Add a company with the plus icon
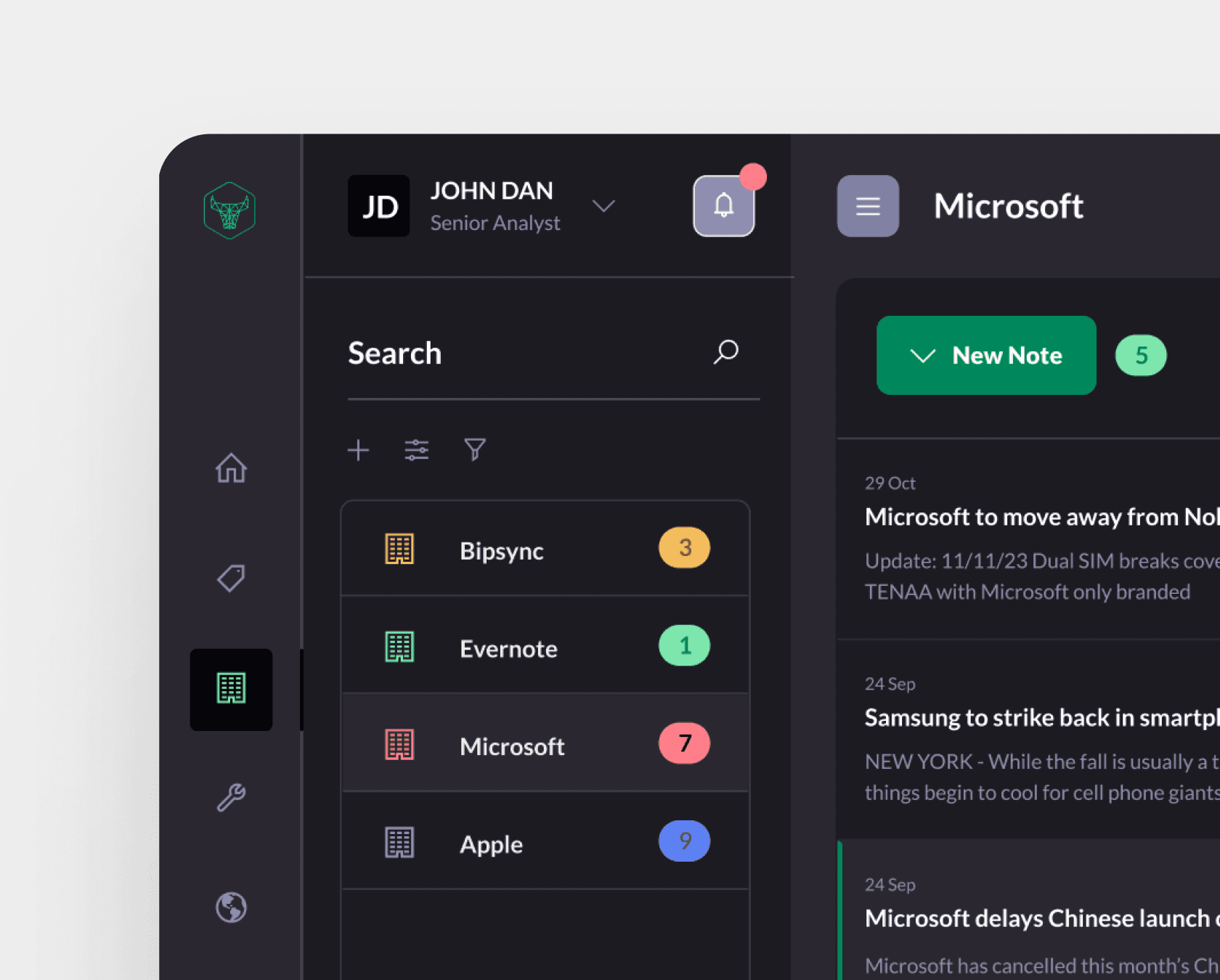Image resolution: width=1220 pixels, height=980 pixels. [x=358, y=450]
